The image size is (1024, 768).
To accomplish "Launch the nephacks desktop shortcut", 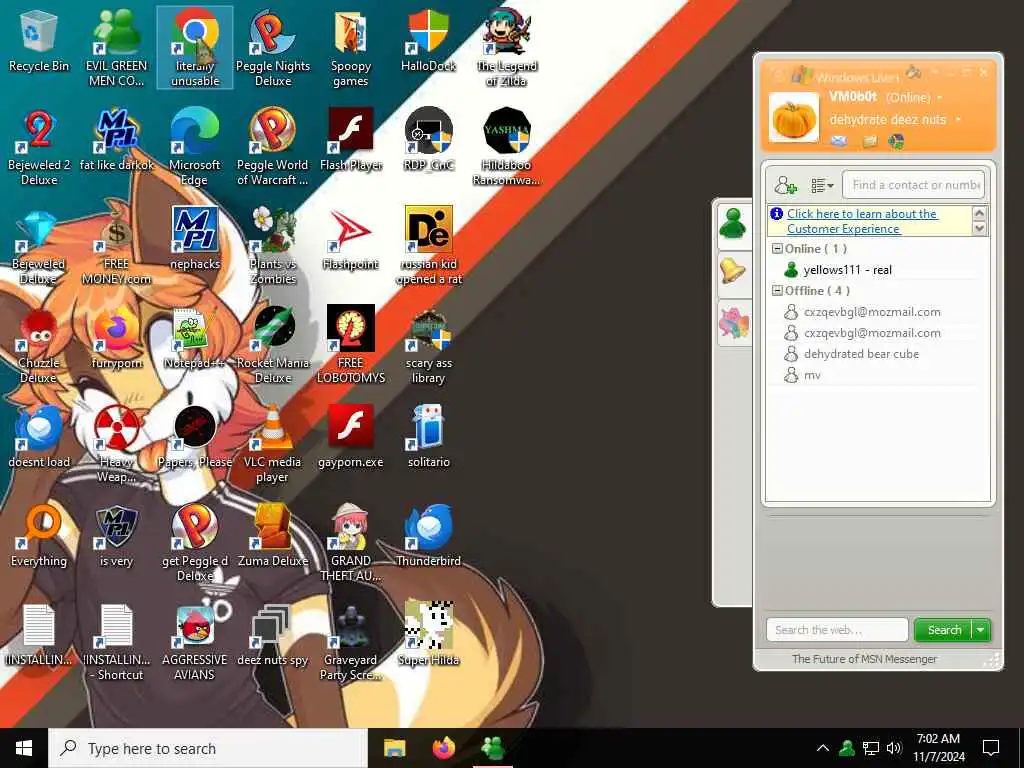I will [x=195, y=239].
